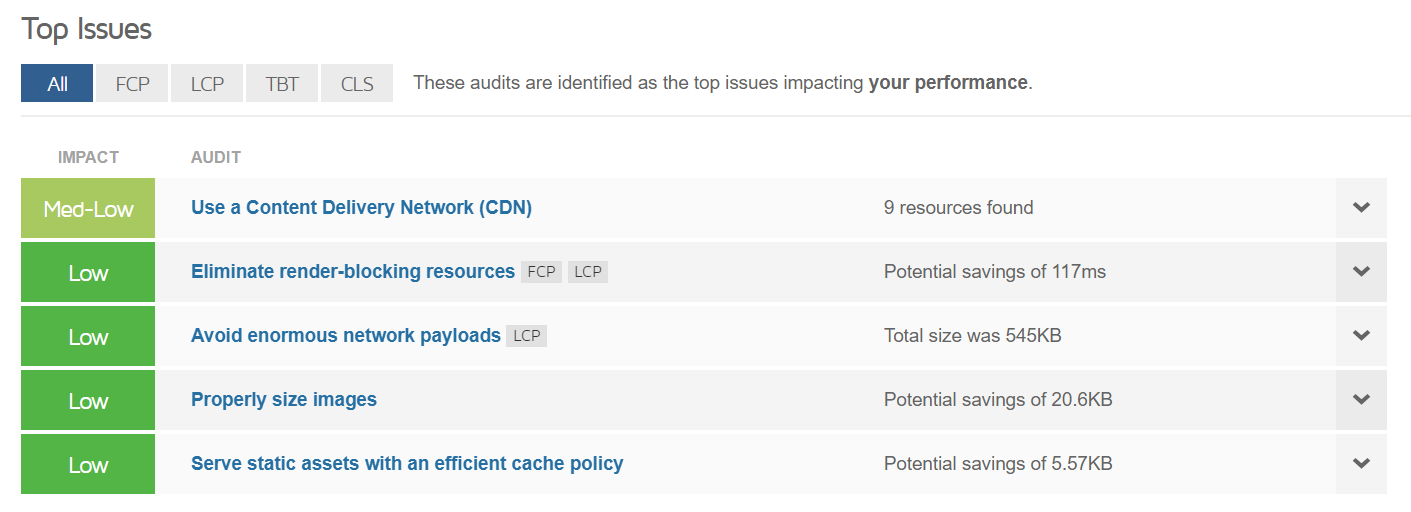Click LCP tag beside Avoid enormous network payloads
Screen dimensions: 1411x512
[526, 336]
